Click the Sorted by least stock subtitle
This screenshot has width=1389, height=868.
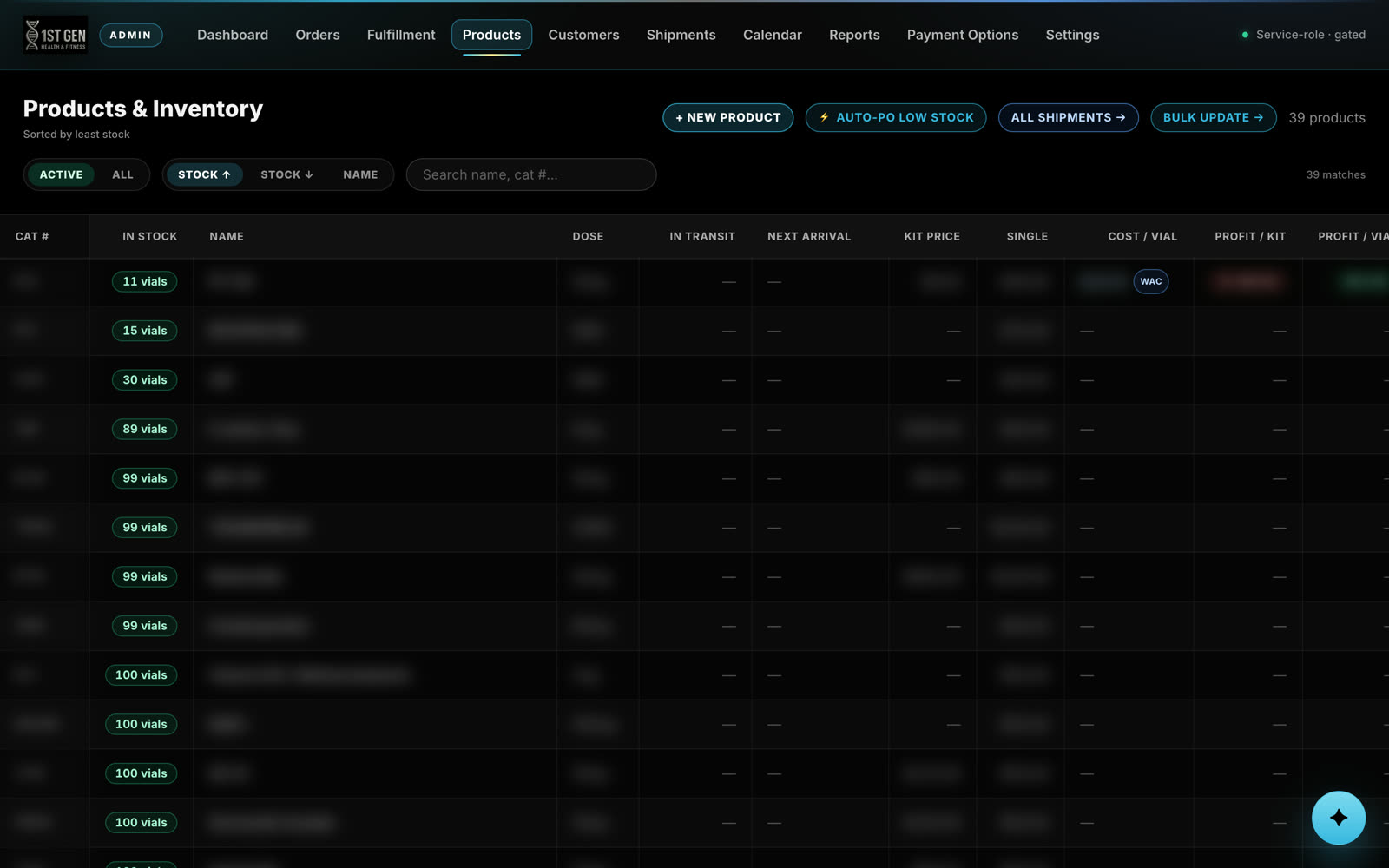click(x=76, y=135)
